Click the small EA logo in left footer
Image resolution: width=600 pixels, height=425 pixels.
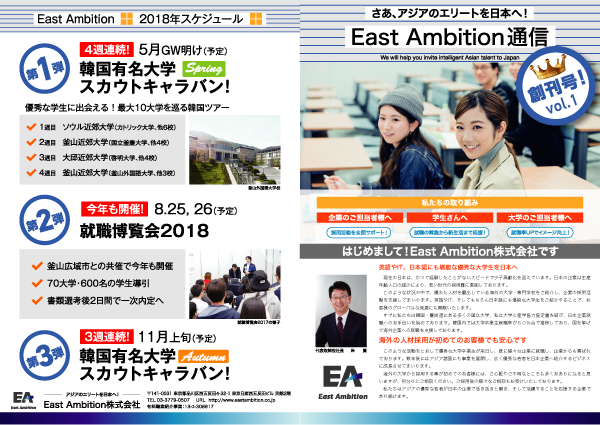tap(23, 400)
